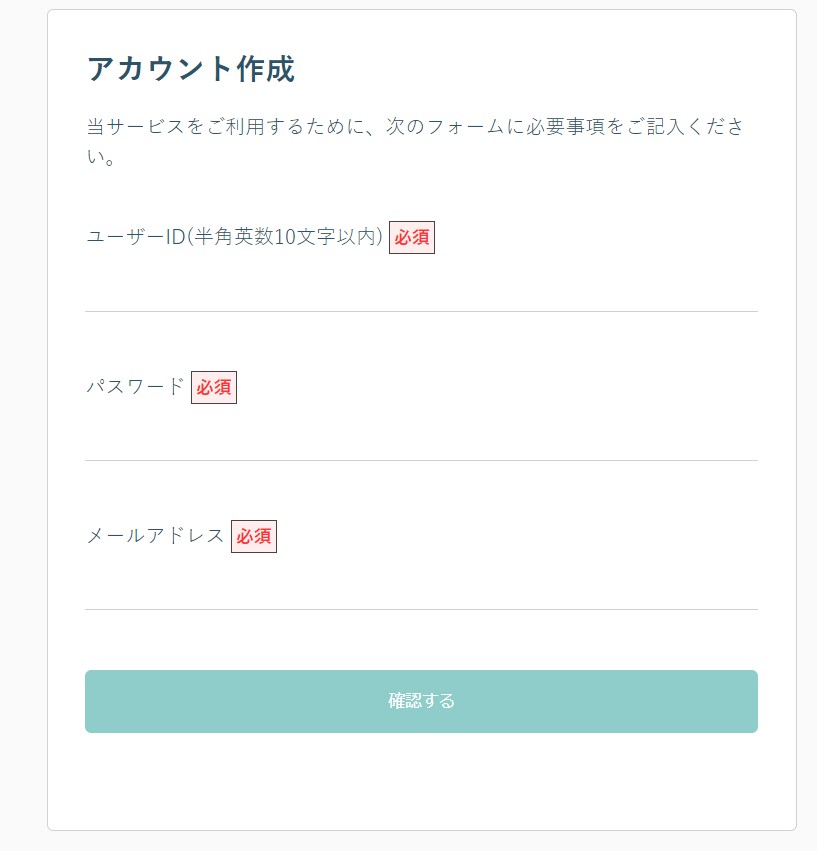Click 必須 badge beside パスワード label
The image size is (817, 851).
click(214, 387)
